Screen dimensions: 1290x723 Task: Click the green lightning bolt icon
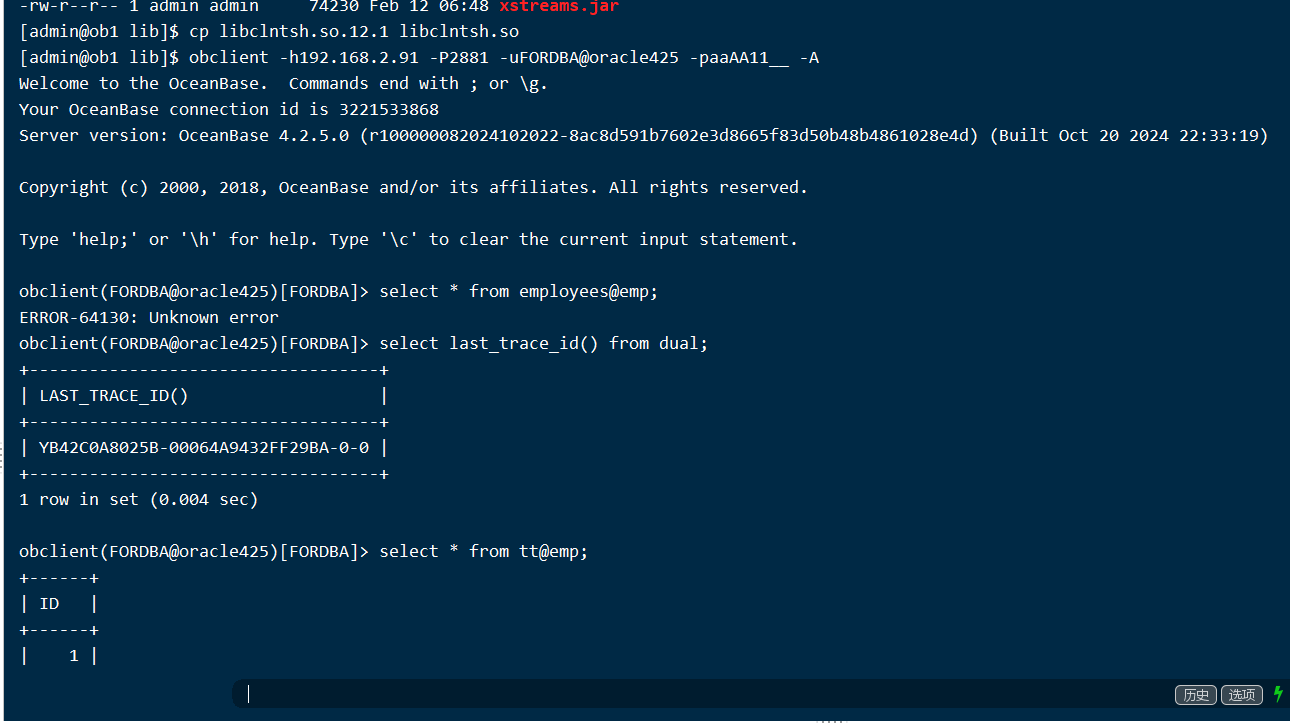tap(1277, 694)
